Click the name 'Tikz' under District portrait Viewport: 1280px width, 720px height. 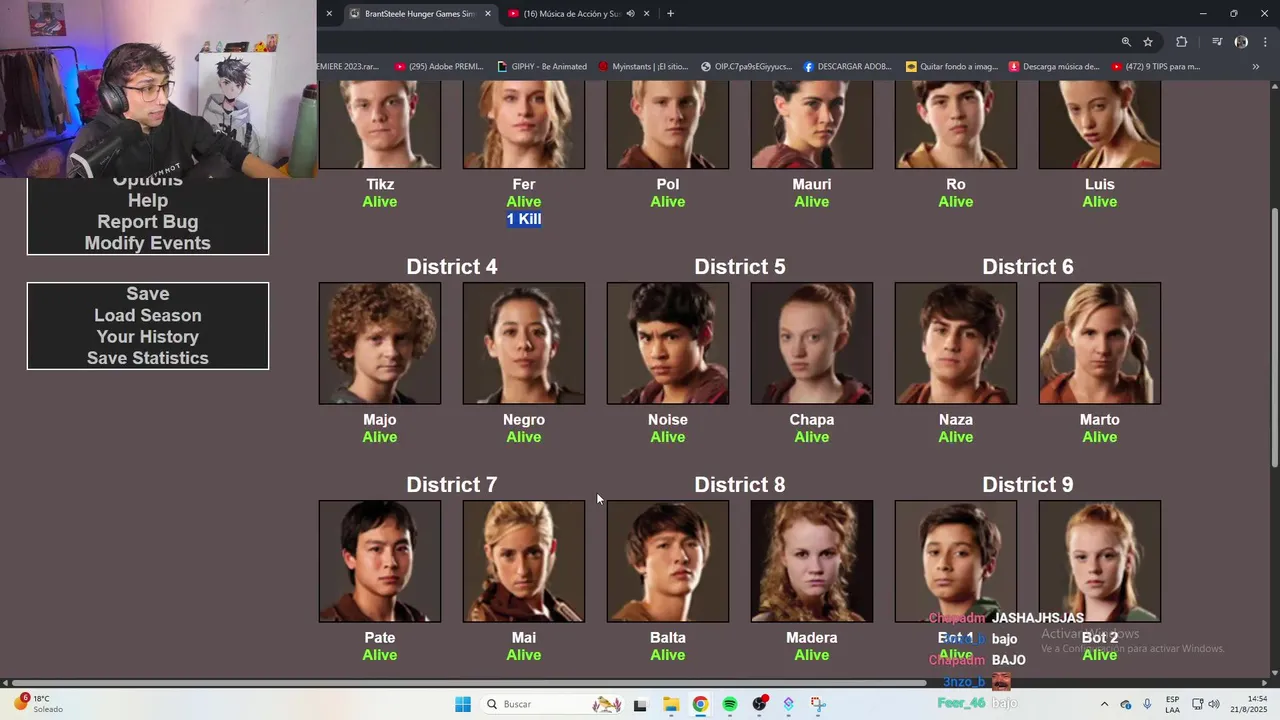pos(380,184)
